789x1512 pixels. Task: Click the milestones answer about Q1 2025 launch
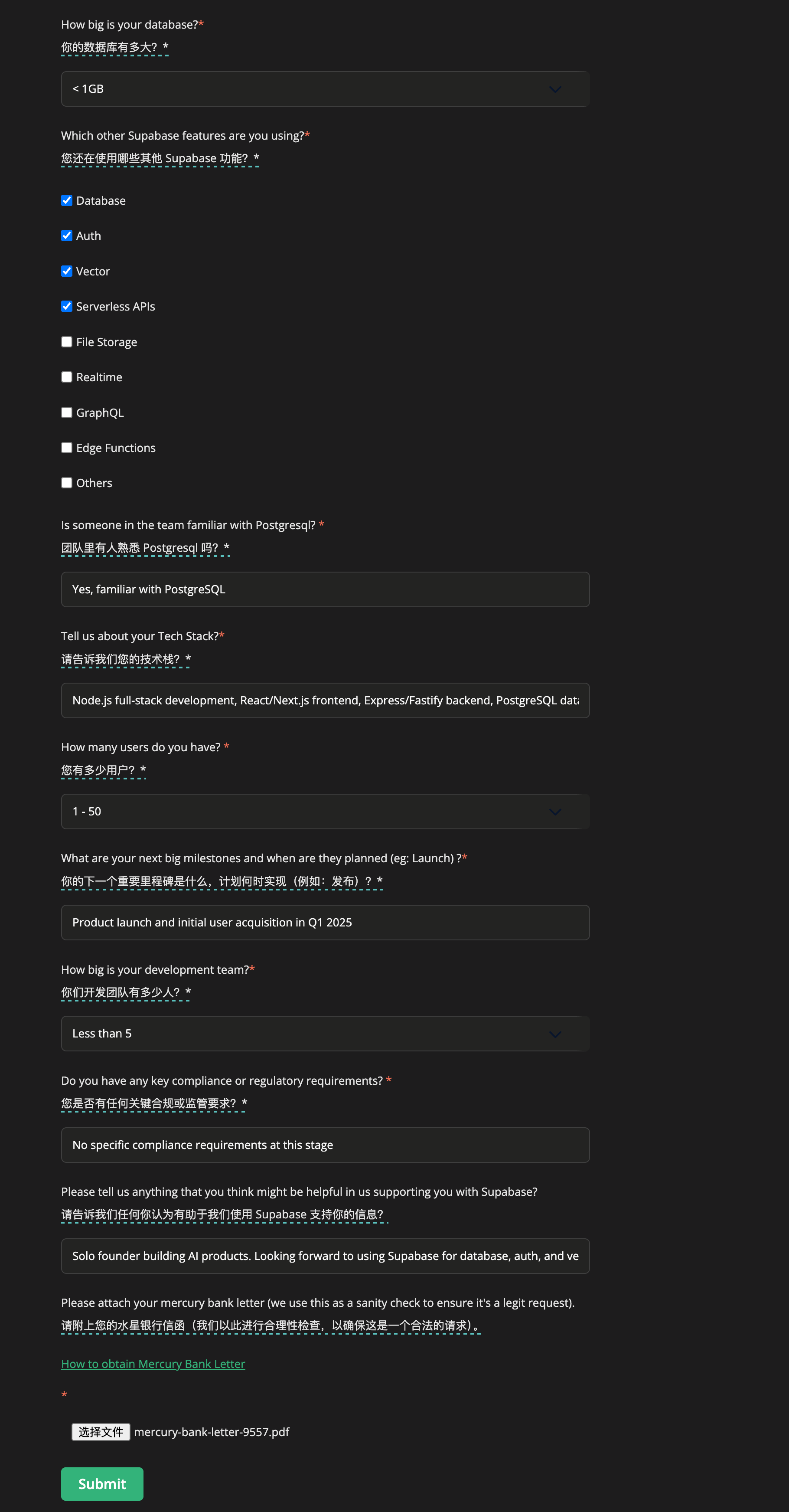(x=325, y=922)
